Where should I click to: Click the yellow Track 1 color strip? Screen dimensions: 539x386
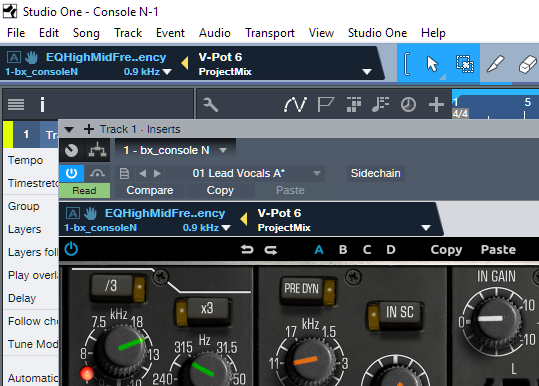(x=8, y=134)
